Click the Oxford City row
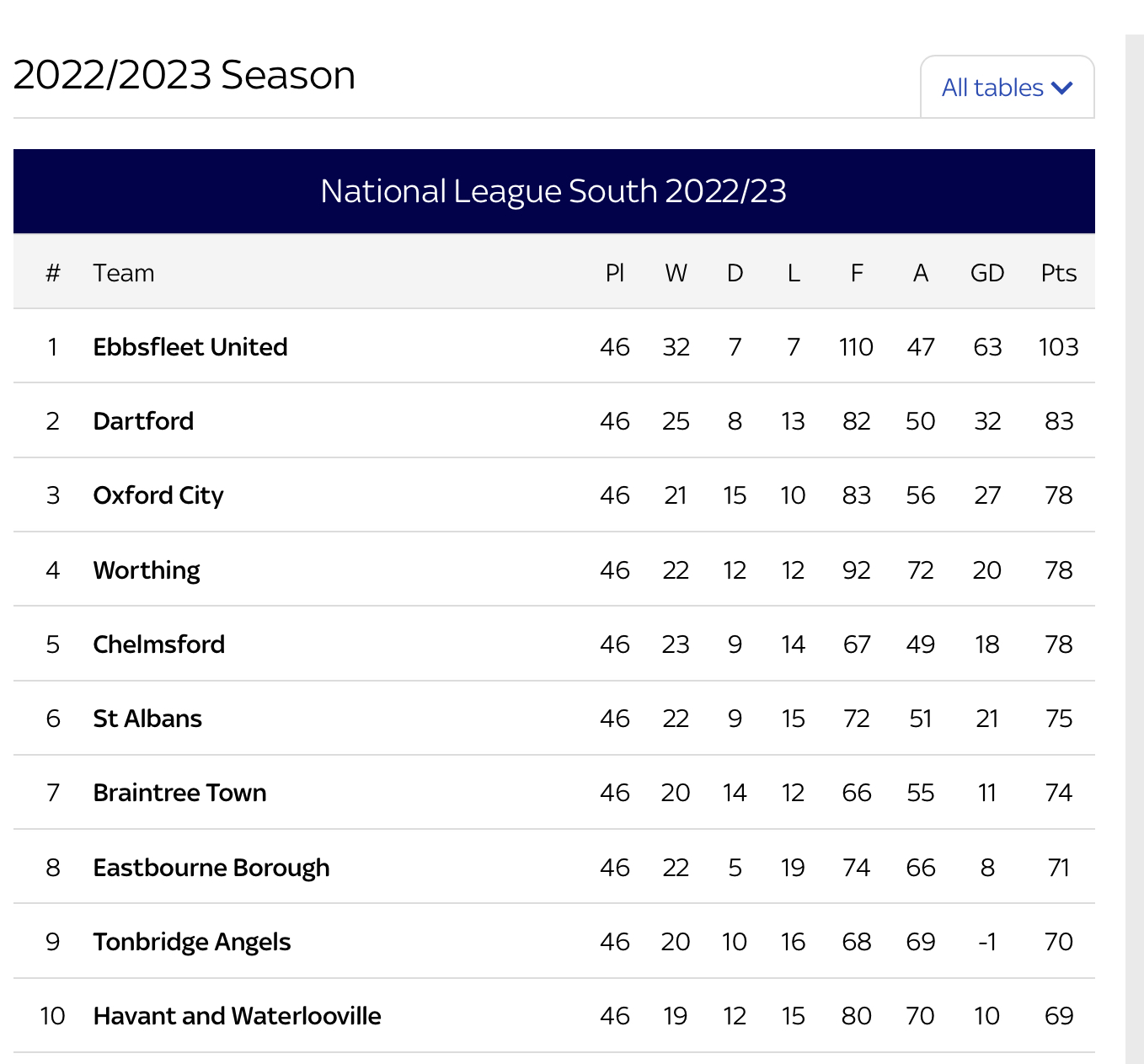Image resolution: width=1144 pixels, height=1064 pixels. [x=158, y=495]
